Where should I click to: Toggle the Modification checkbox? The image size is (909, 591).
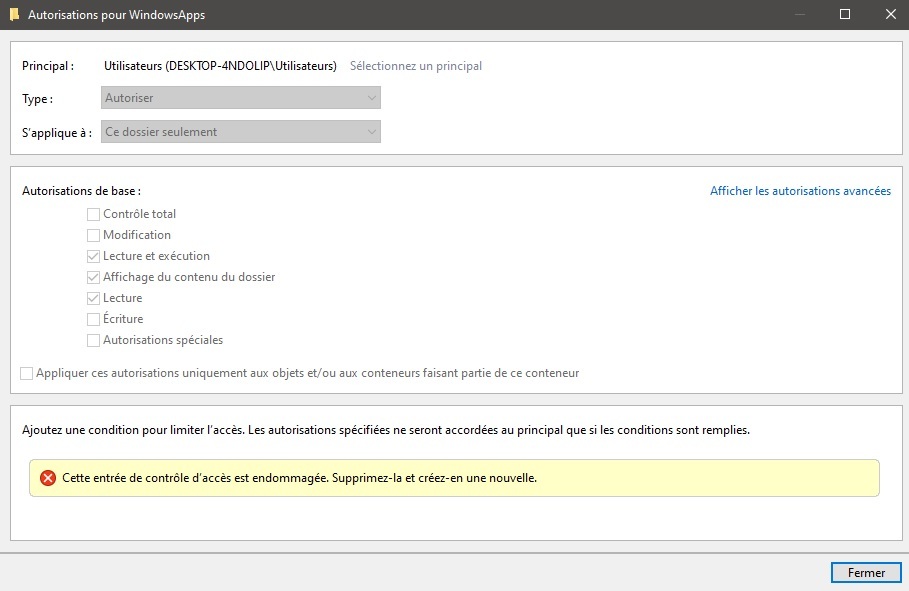[x=94, y=235]
